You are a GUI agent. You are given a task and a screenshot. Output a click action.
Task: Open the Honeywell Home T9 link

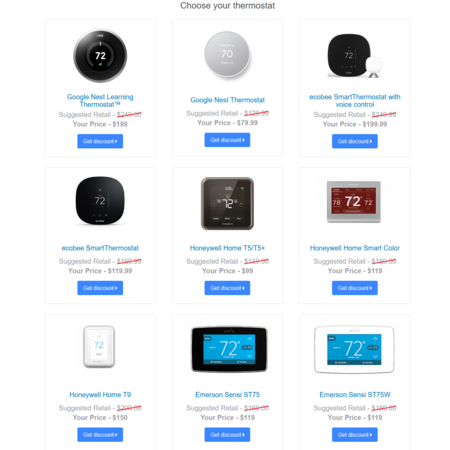pos(100,395)
